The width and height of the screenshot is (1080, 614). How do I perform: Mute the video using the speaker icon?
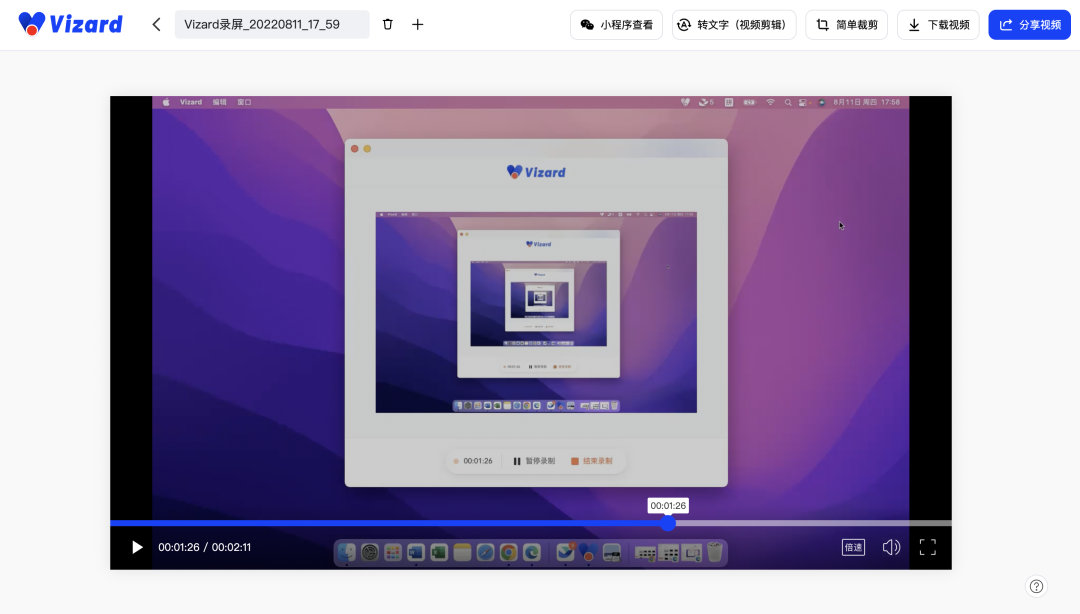[x=890, y=547]
